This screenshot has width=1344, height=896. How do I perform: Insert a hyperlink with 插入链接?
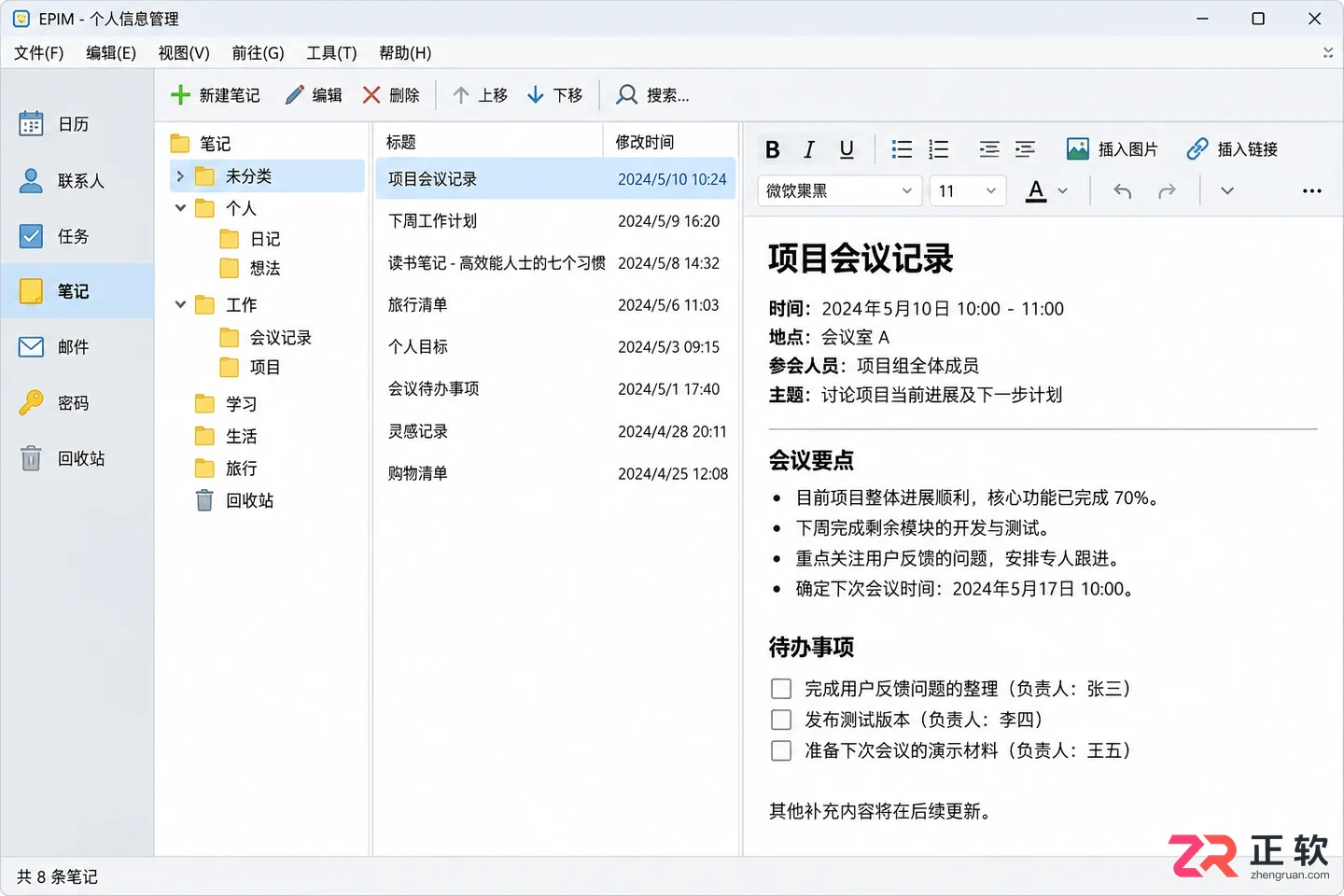click(1232, 149)
